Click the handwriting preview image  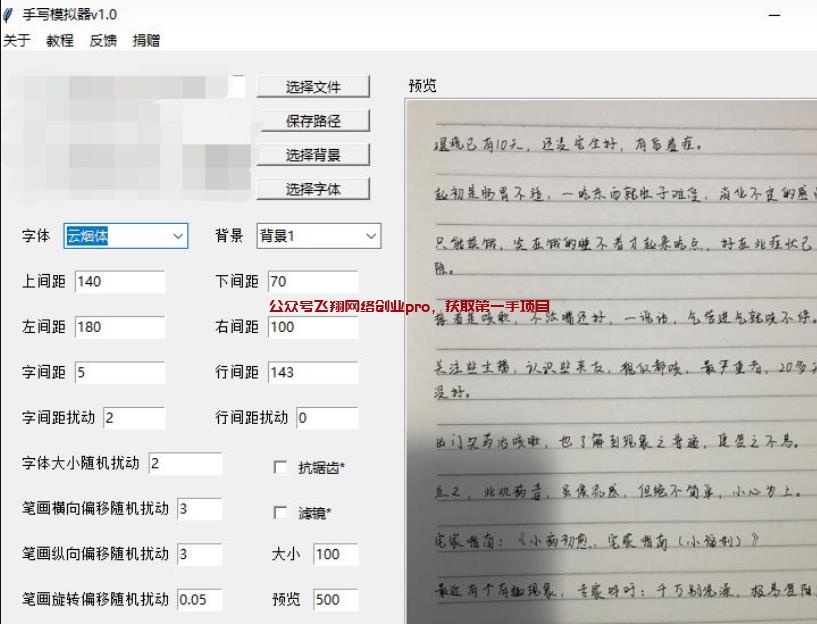[x=612, y=360]
